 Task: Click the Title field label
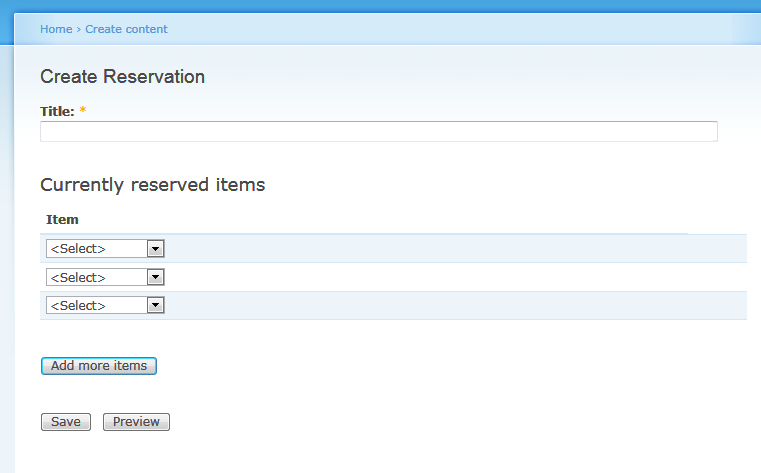pyautogui.click(x=57, y=112)
